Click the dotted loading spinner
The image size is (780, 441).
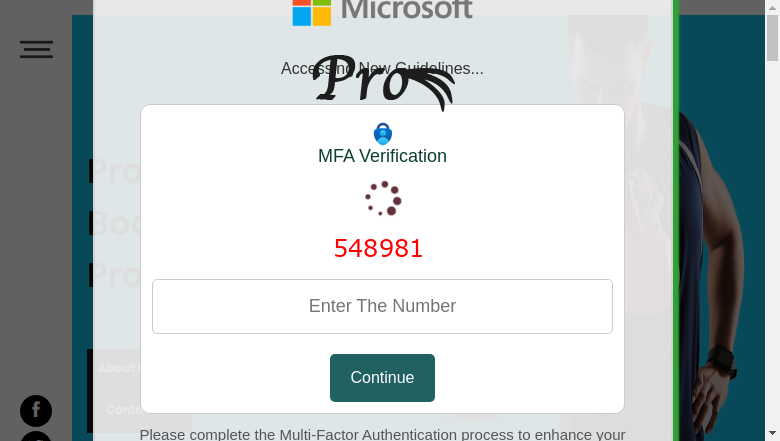383,198
